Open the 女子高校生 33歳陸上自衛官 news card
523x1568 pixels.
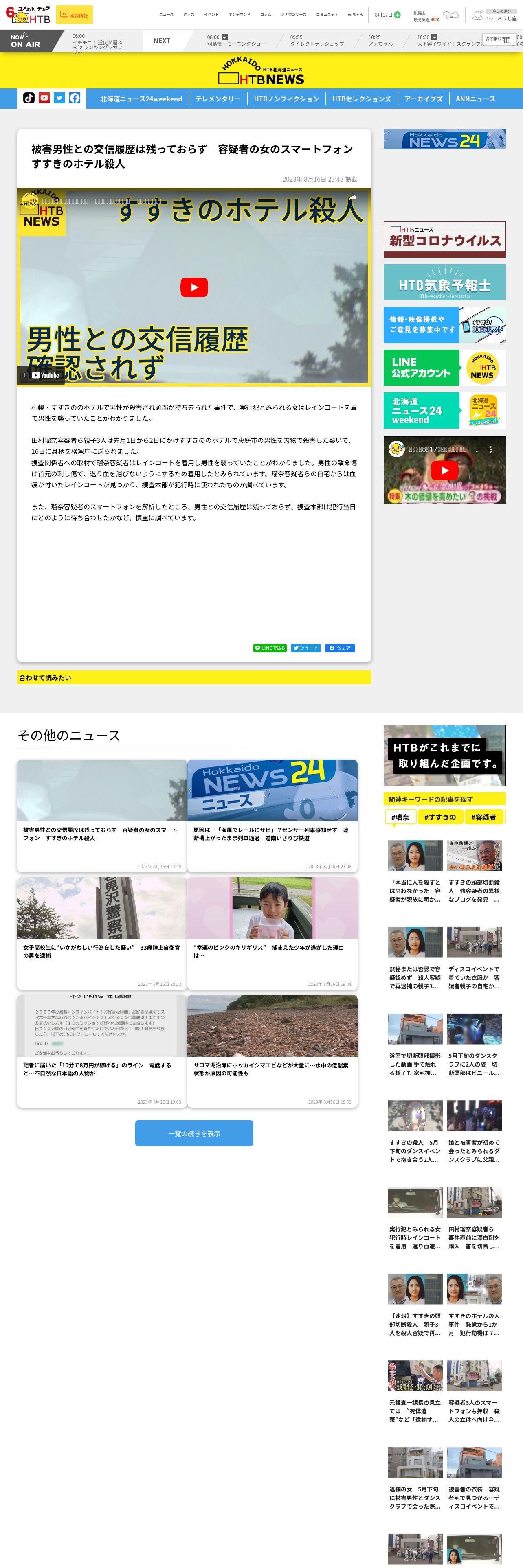(x=102, y=933)
